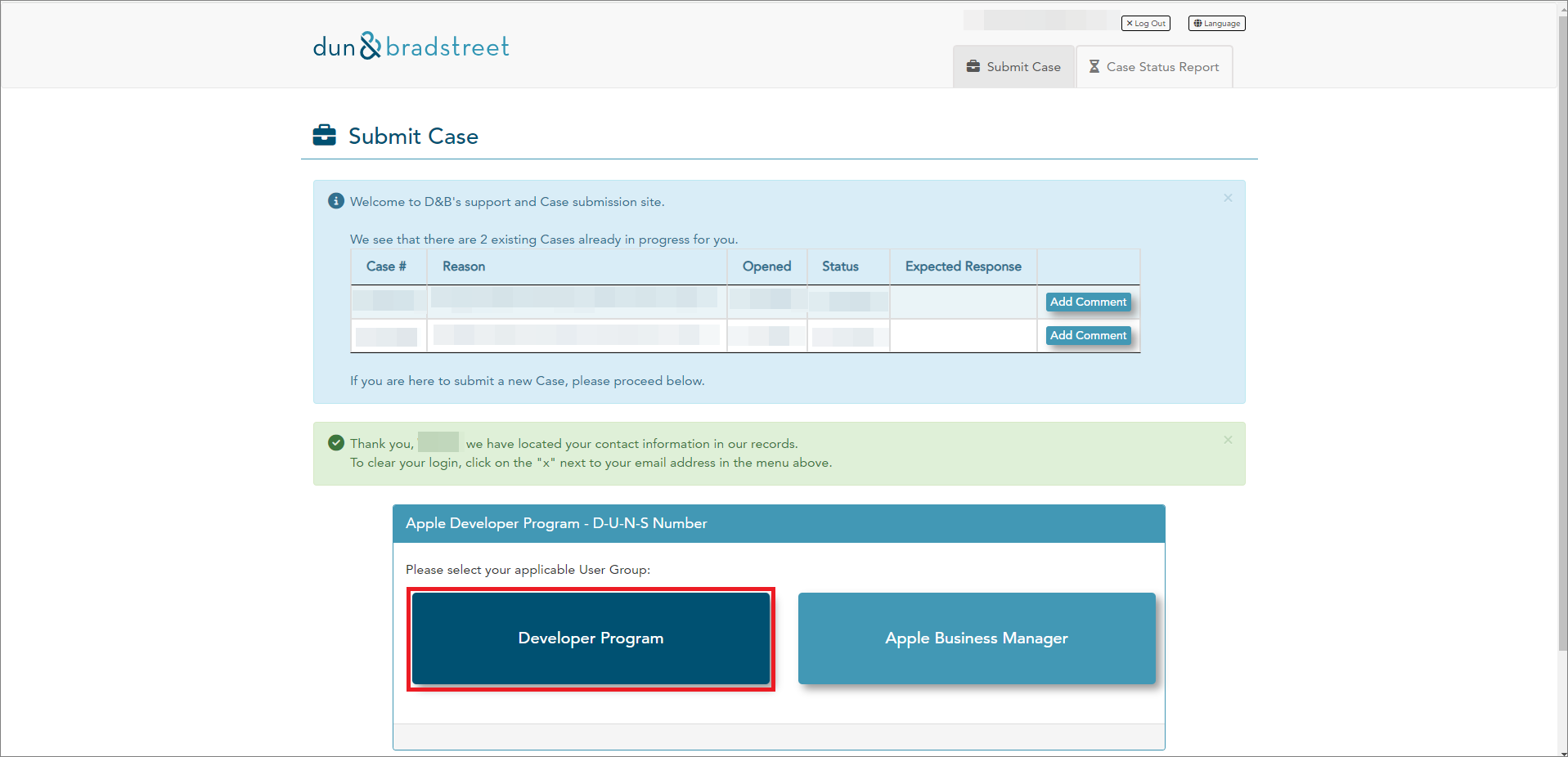
Task: Click the hourglass icon on Case Status Report
Action: 1094,66
